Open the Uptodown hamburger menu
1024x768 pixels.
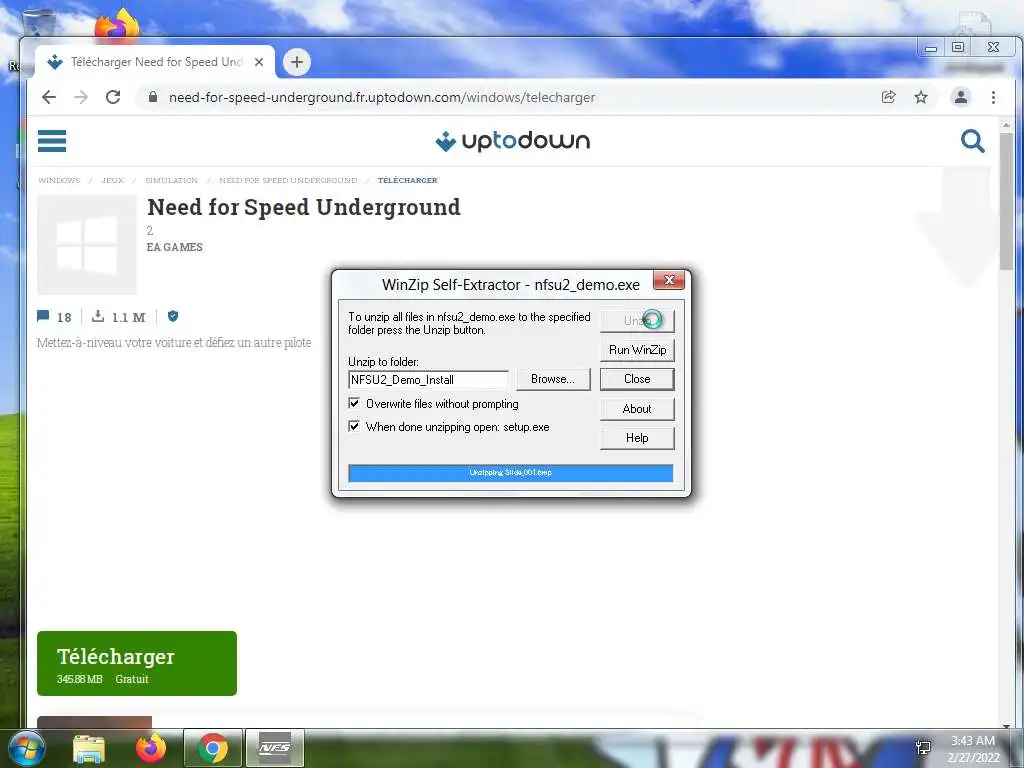(x=52, y=141)
